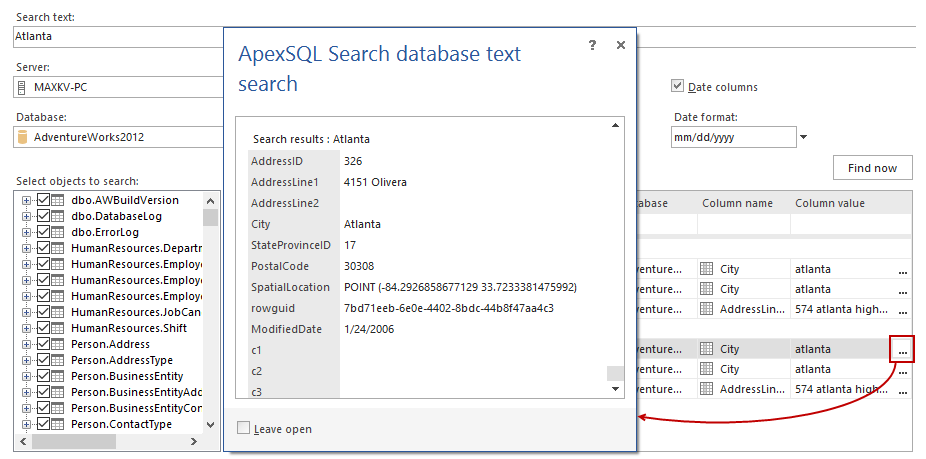Uncheck dbo.DatabaseLog checkbox

(43, 216)
